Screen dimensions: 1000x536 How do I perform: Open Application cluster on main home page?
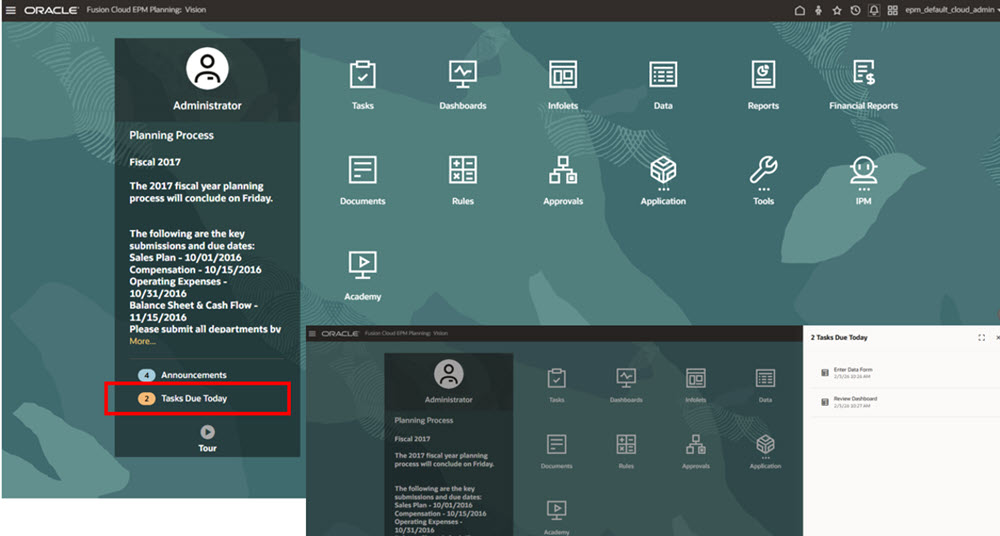click(x=663, y=171)
